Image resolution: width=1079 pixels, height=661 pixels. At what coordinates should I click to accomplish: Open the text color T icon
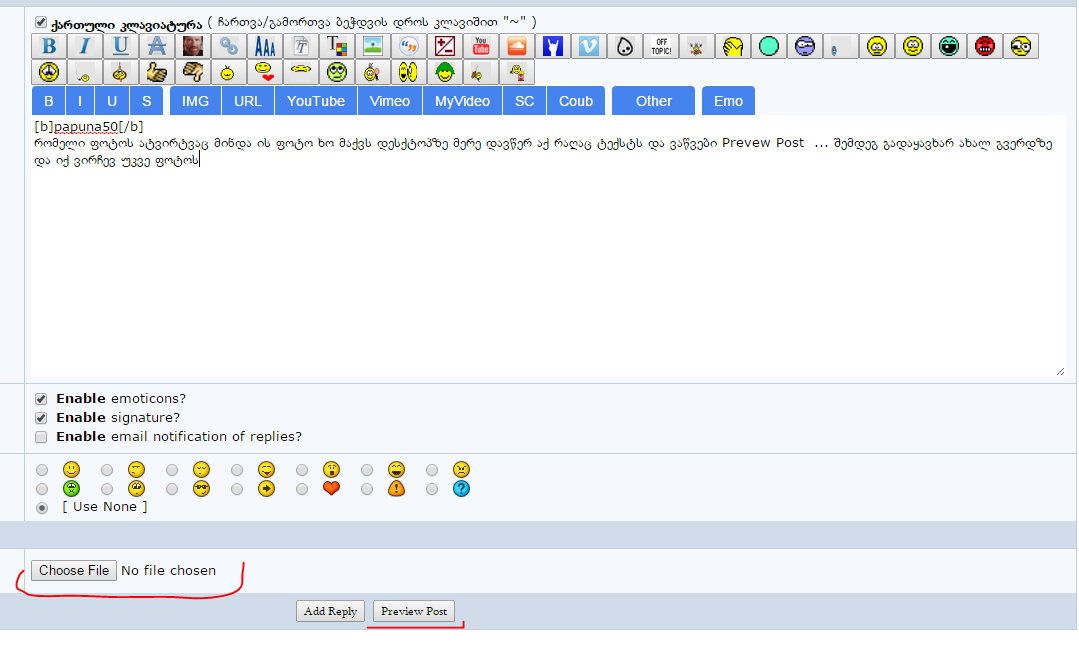pyautogui.click(x=336, y=46)
